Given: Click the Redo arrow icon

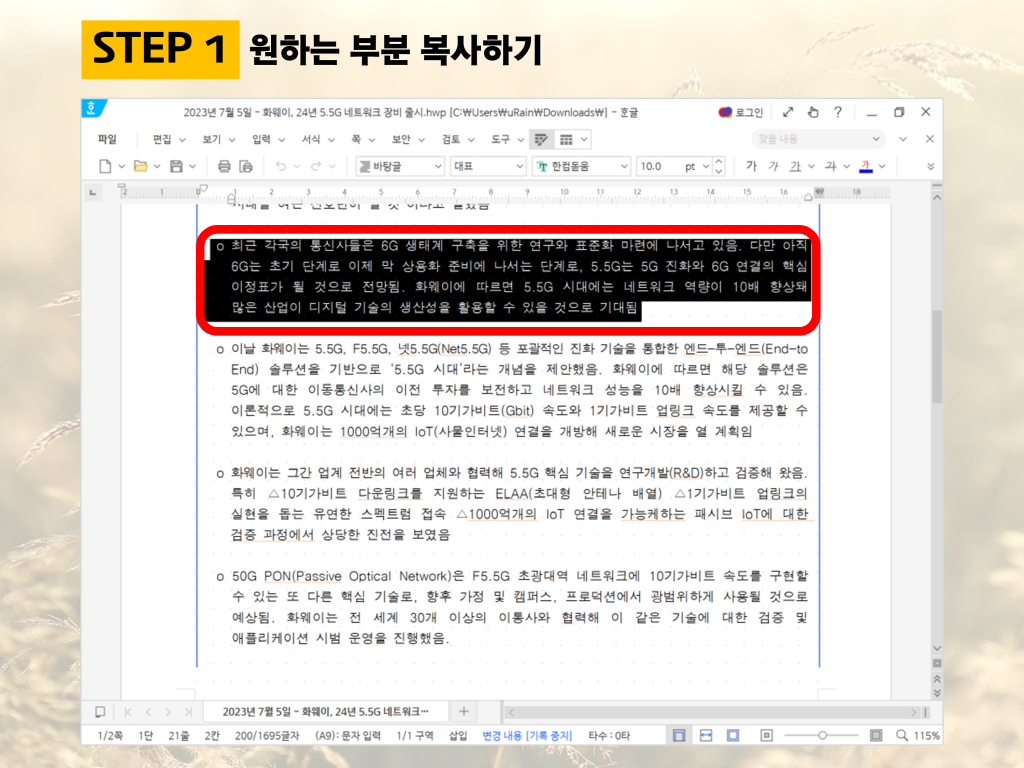Looking at the screenshot, I should point(316,167).
